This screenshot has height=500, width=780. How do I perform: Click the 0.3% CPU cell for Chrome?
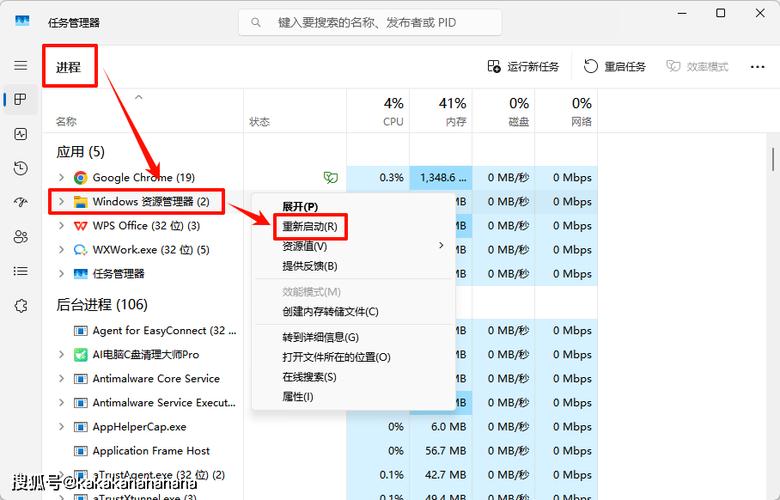[378, 178]
